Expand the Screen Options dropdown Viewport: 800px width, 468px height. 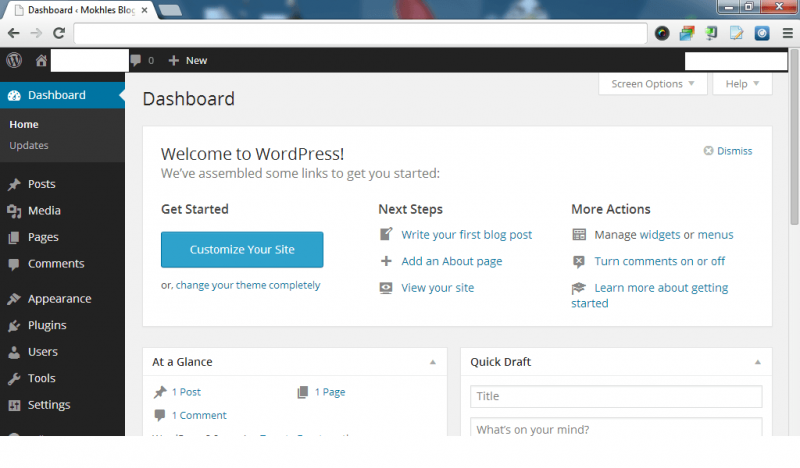tap(652, 84)
